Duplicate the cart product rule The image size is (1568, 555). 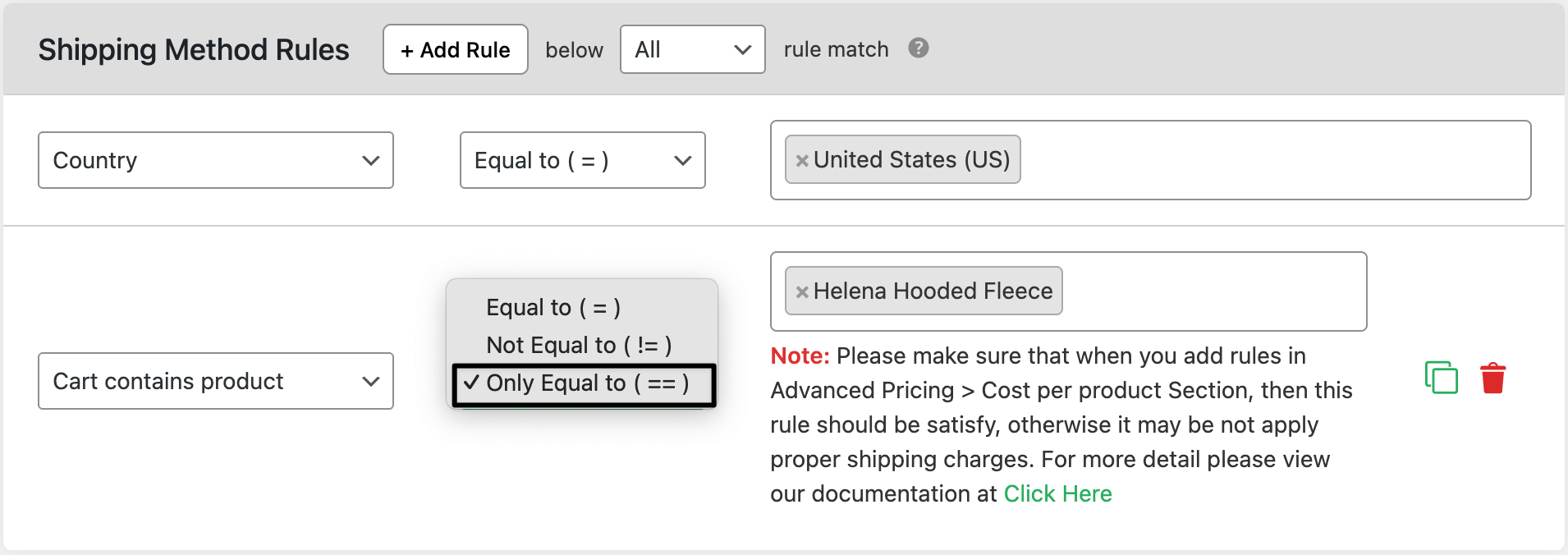click(1441, 378)
